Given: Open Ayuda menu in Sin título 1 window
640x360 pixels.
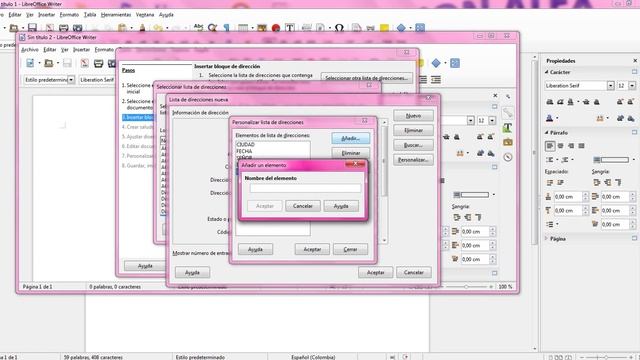Looking at the screenshot, I should tap(166, 15).
